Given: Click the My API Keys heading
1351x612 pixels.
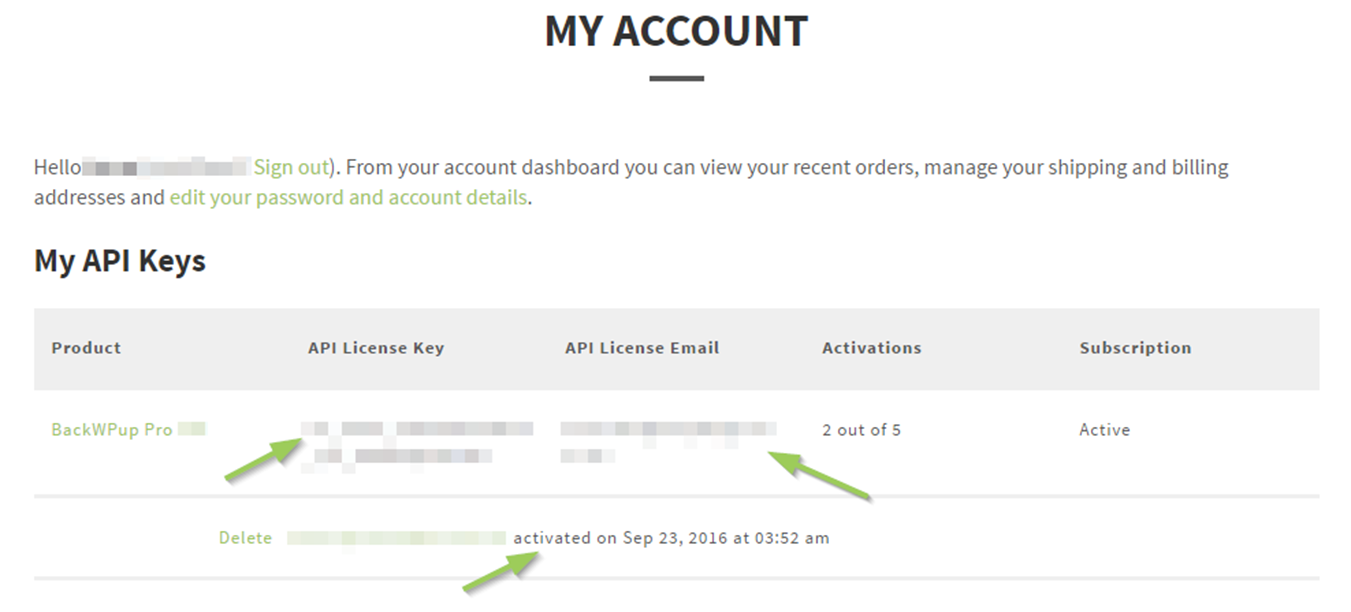Looking at the screenshot, I should tap(120, 261).
